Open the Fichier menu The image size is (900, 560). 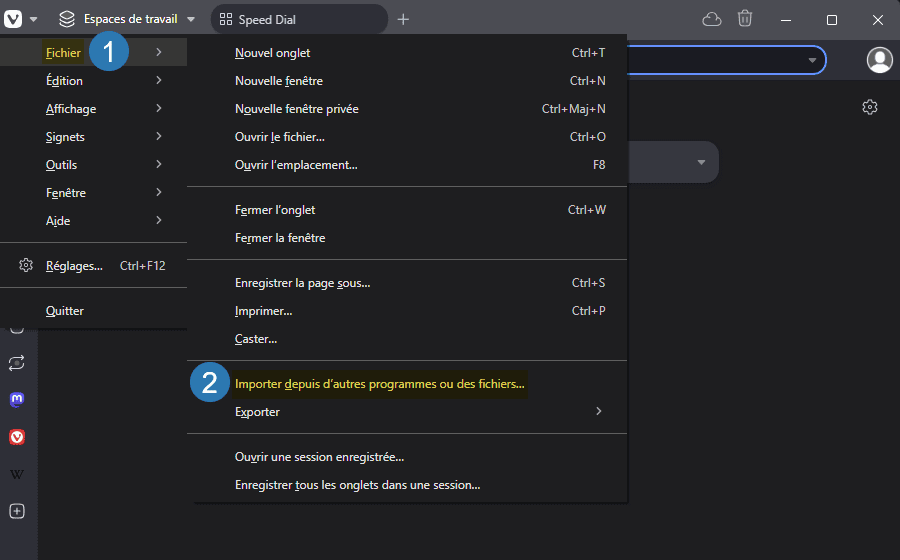coord(93,52)
